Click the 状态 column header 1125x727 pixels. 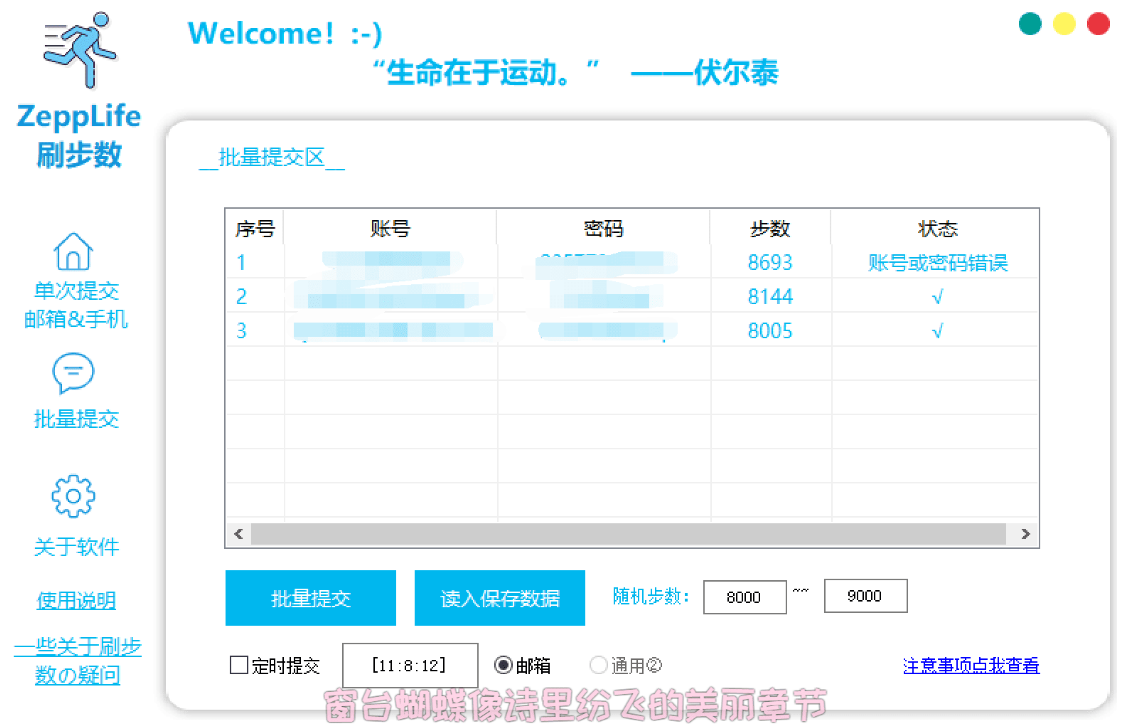pyautogui.click(x=938, y=228)
